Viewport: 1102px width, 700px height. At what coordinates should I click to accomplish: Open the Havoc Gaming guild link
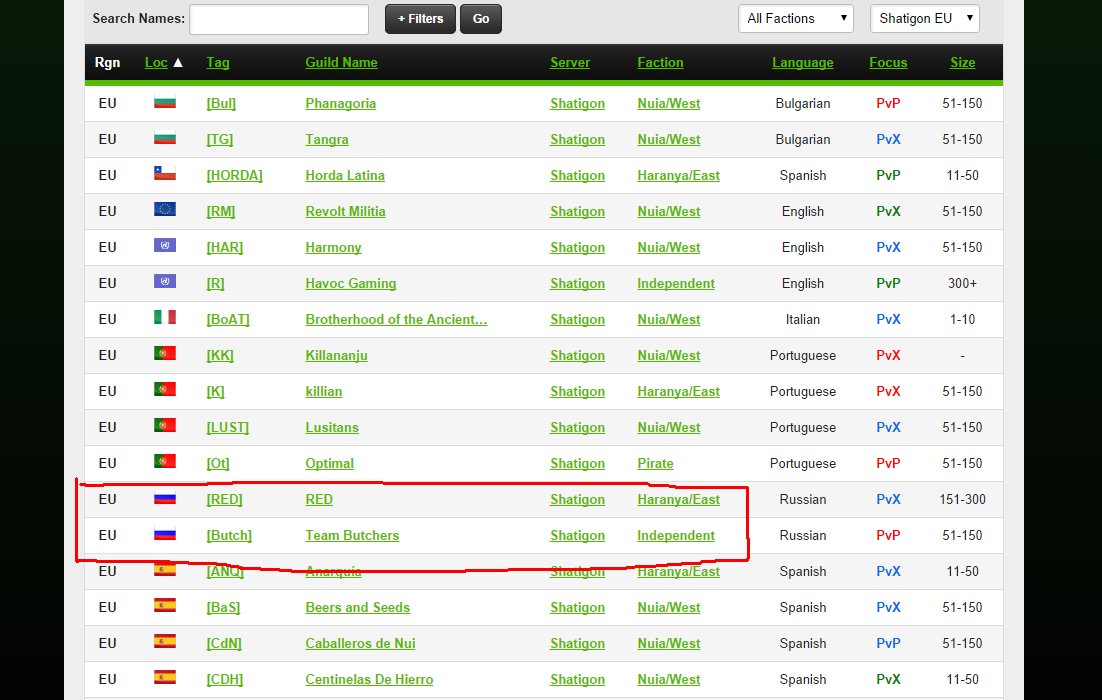click(x=351, y=283)
